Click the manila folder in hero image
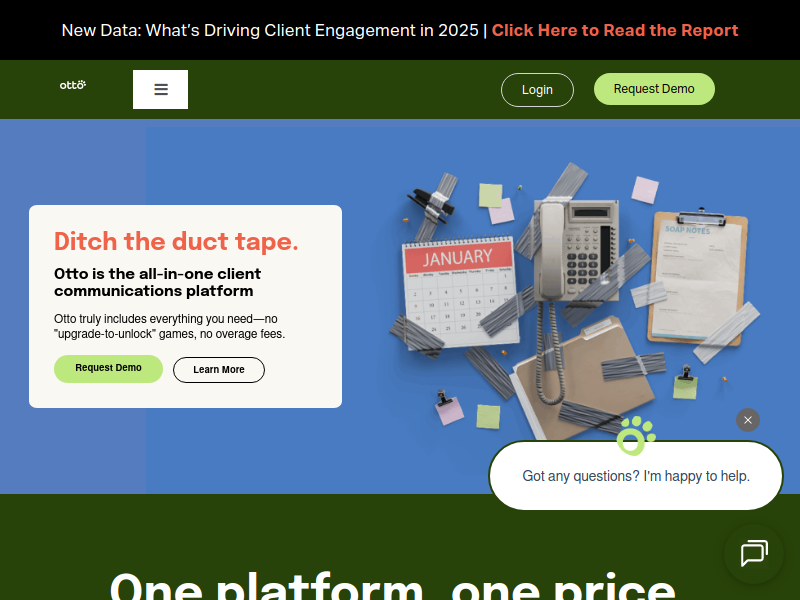 [x=584, y=380]
